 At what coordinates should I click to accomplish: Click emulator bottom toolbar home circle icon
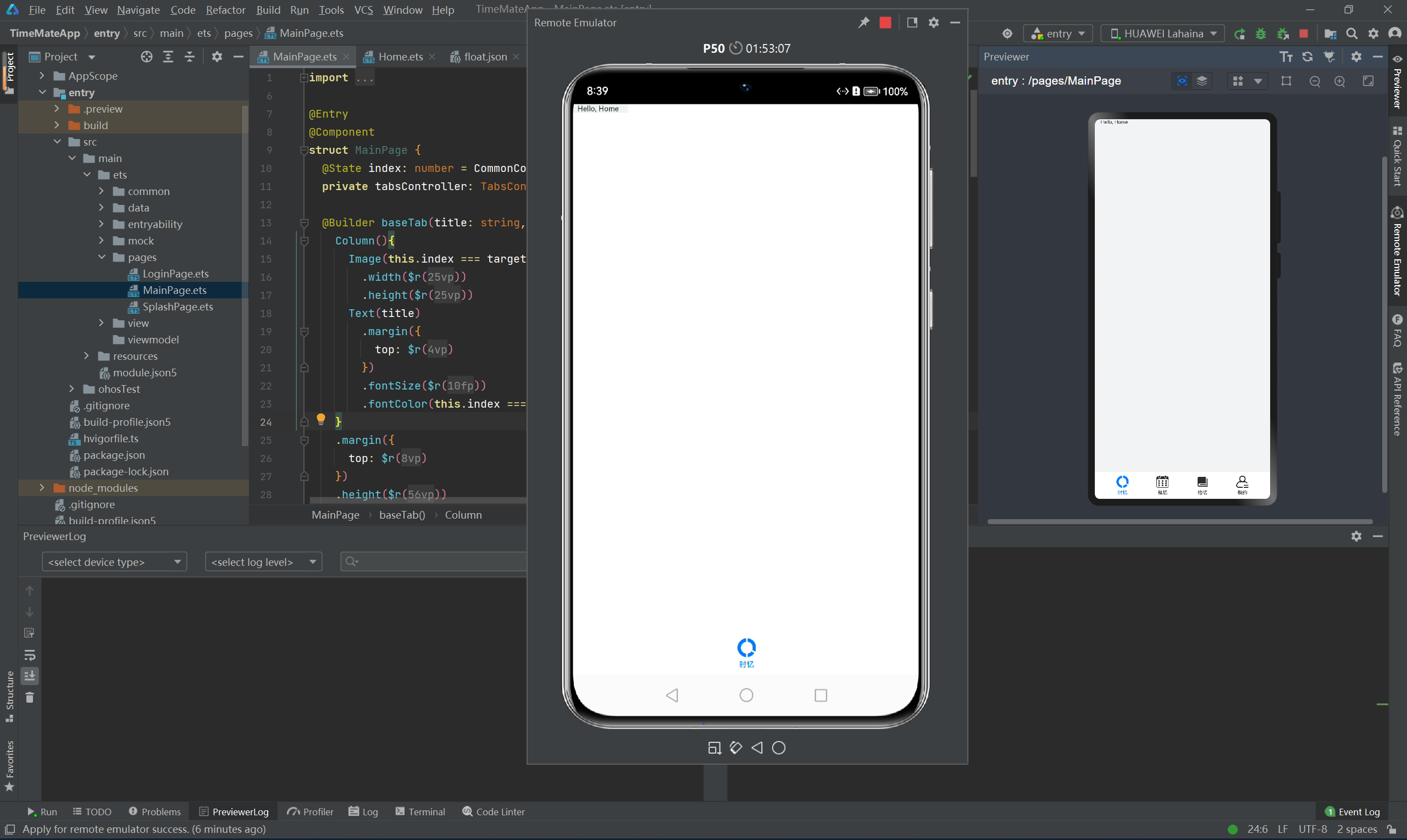pyautogui.click(x=778, y=748)
